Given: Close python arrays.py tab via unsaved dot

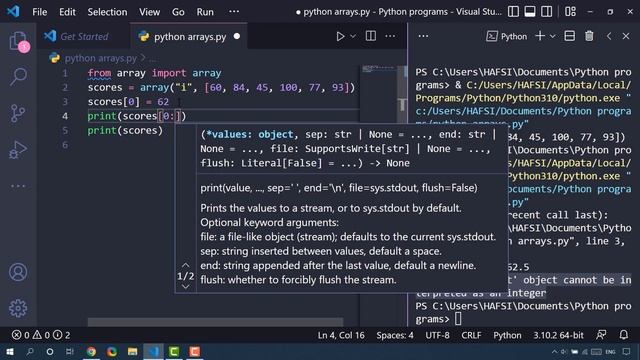Looking at the screenshot, I should click(237, 36).
